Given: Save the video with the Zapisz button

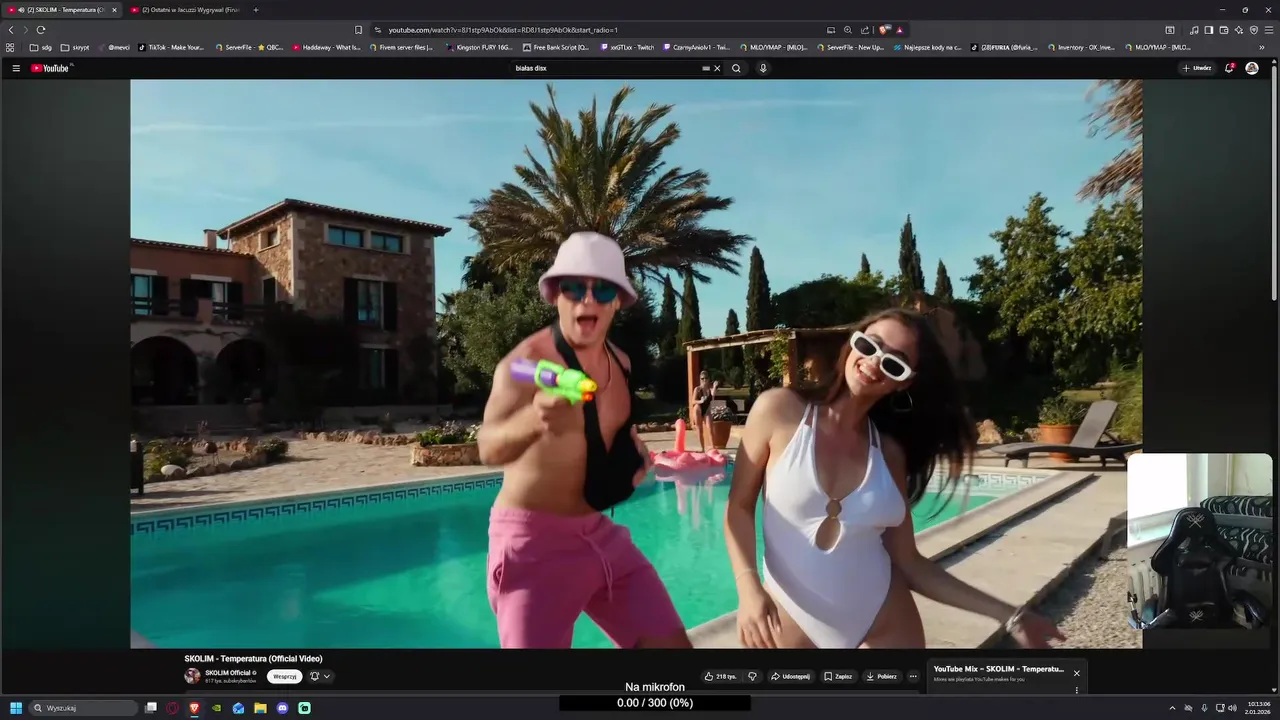Looking at the screenshot, I should coord(838,676).
